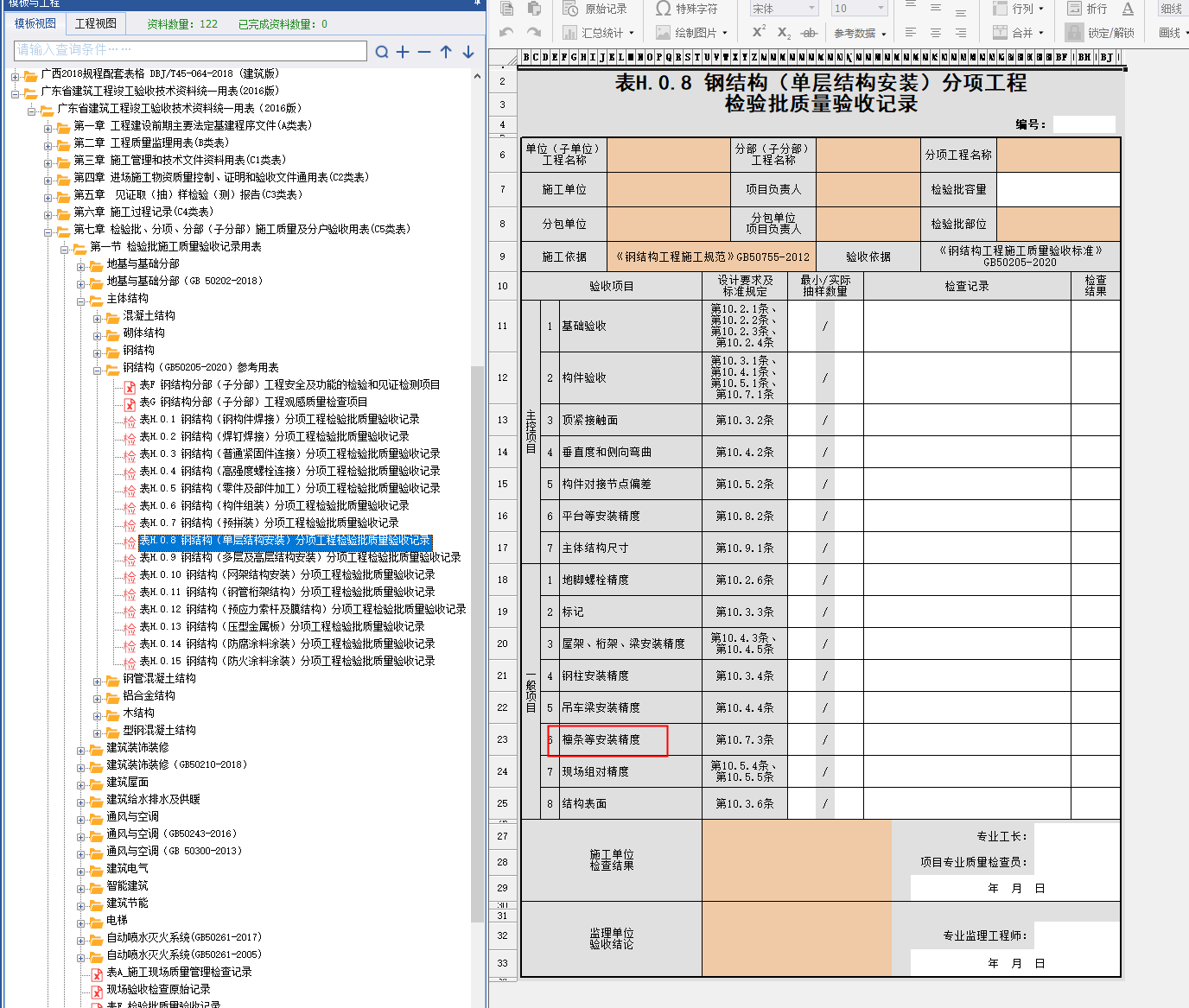Pin the 模板与工程 panel
The image size is (1189, 1008).
478,3
